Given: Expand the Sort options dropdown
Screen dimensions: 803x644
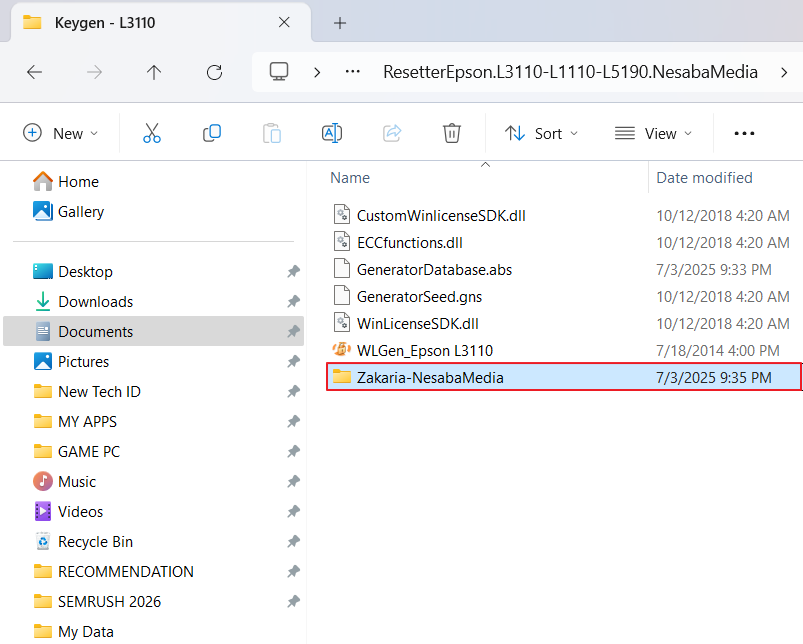Looking at the screenshot, I should 542,133.
